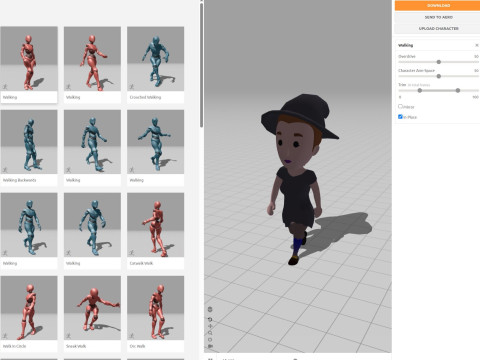Close the Walking settings panel

click(x=477, y=45)
